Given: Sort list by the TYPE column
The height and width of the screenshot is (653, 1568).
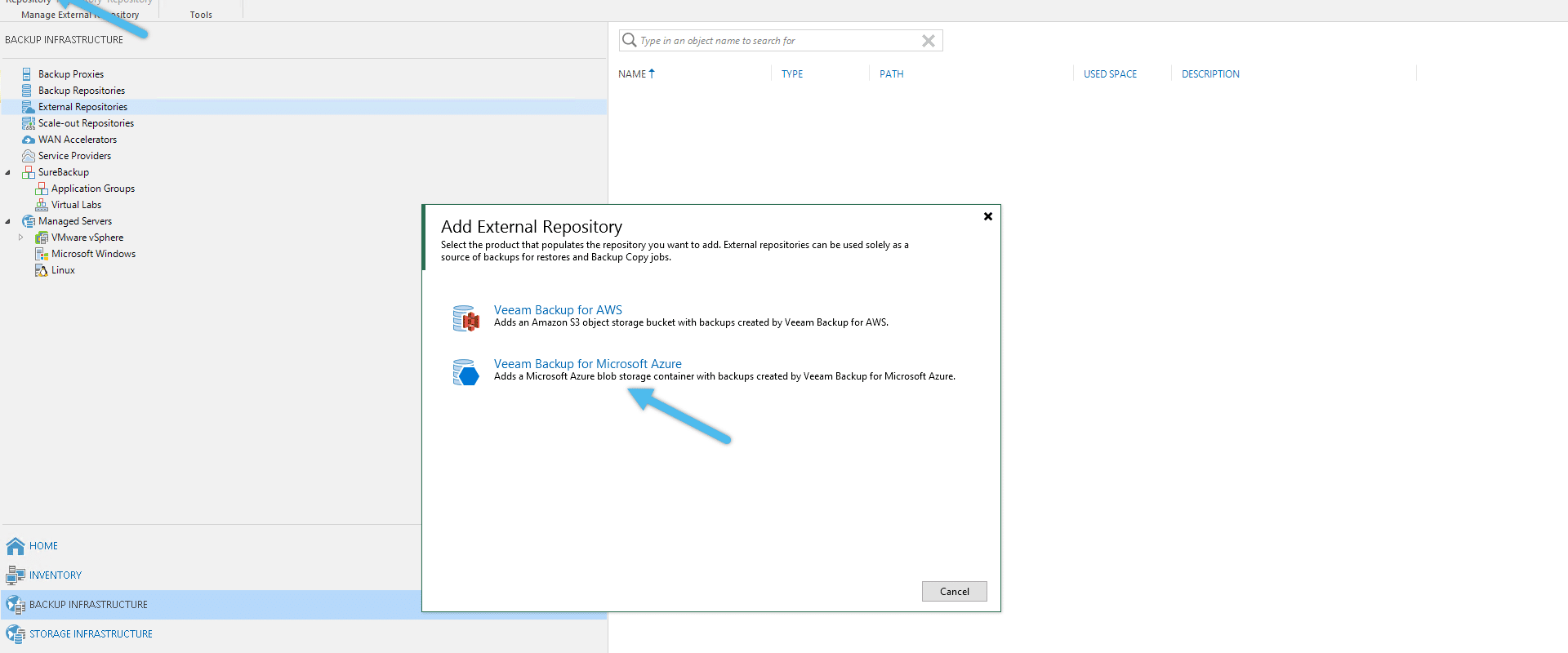Looking at the screenshot, I should [792, 74].
